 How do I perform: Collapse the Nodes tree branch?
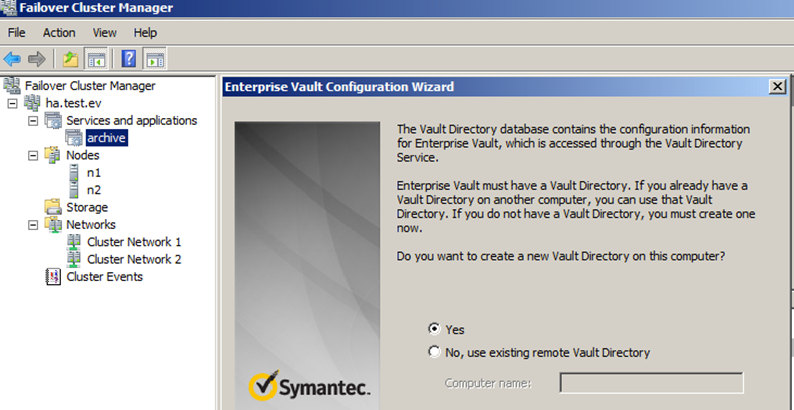[33, 155]
